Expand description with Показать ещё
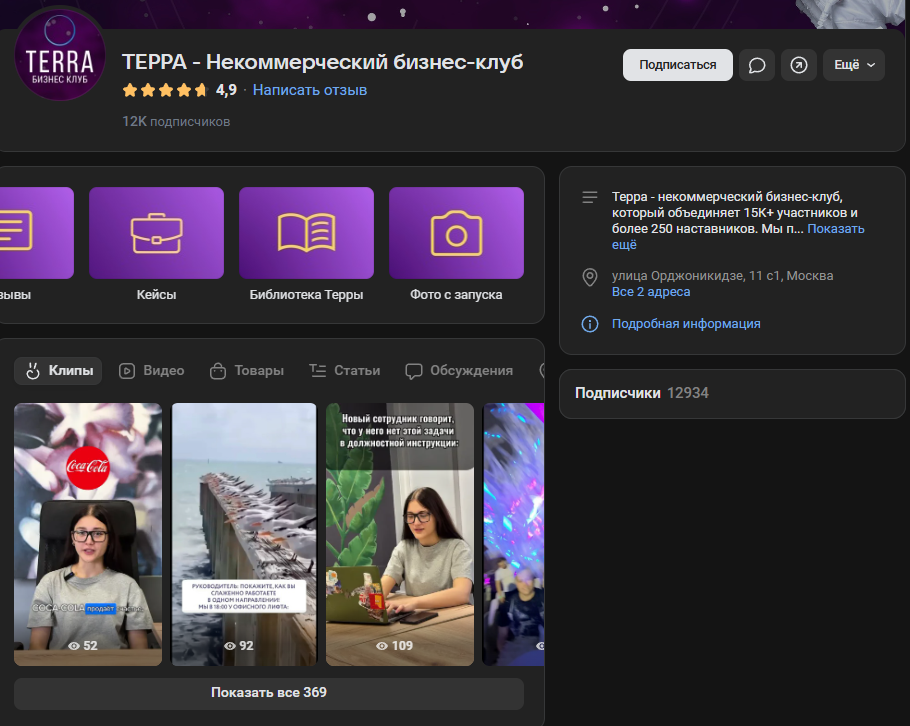The width and height of the screenshot is (910, 726). (836, 230)
